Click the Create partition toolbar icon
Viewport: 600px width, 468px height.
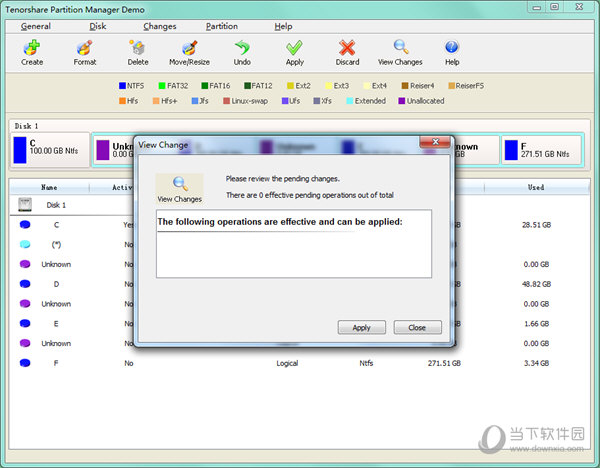pyautogui.click(x=32, y=48)
